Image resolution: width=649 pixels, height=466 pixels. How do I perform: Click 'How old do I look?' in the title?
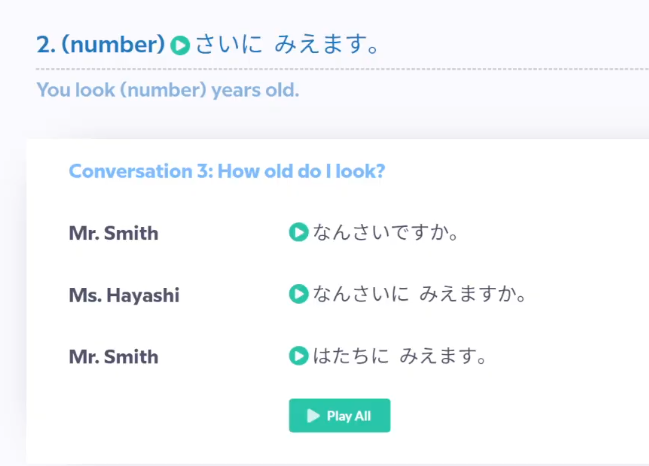(306, 171)
